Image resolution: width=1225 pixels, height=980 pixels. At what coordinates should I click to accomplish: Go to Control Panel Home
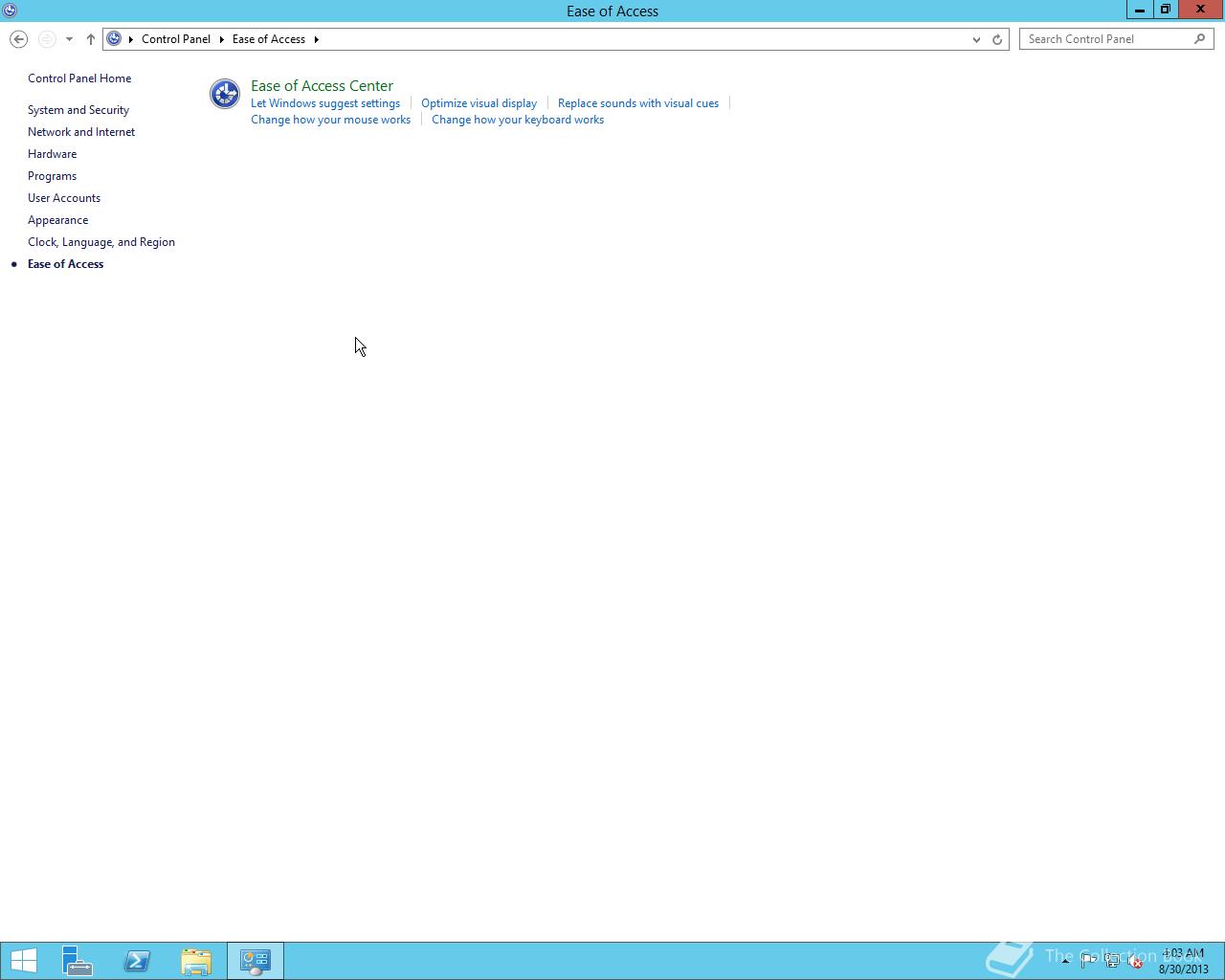click(79, 78)
